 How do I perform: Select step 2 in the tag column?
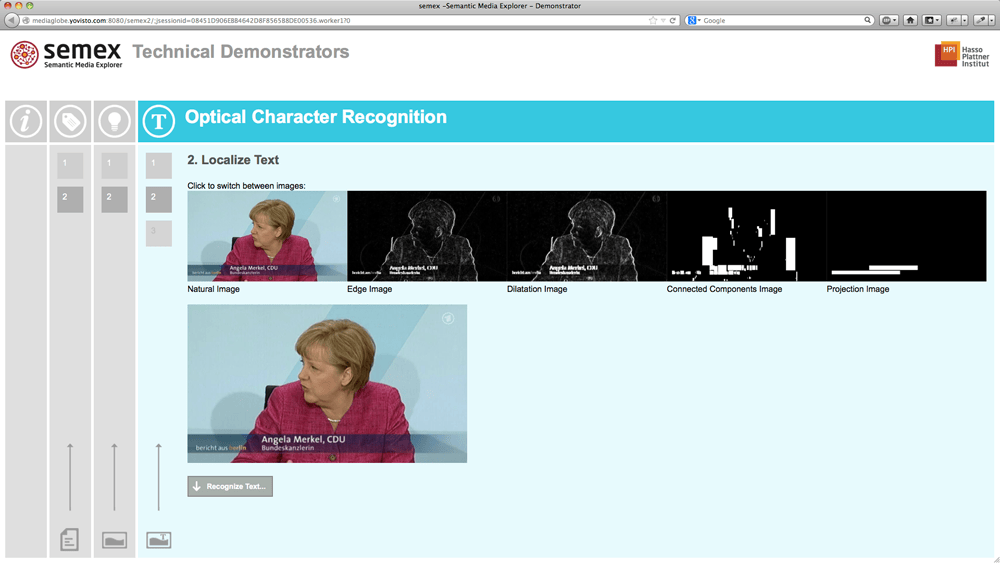coord(70,198)
